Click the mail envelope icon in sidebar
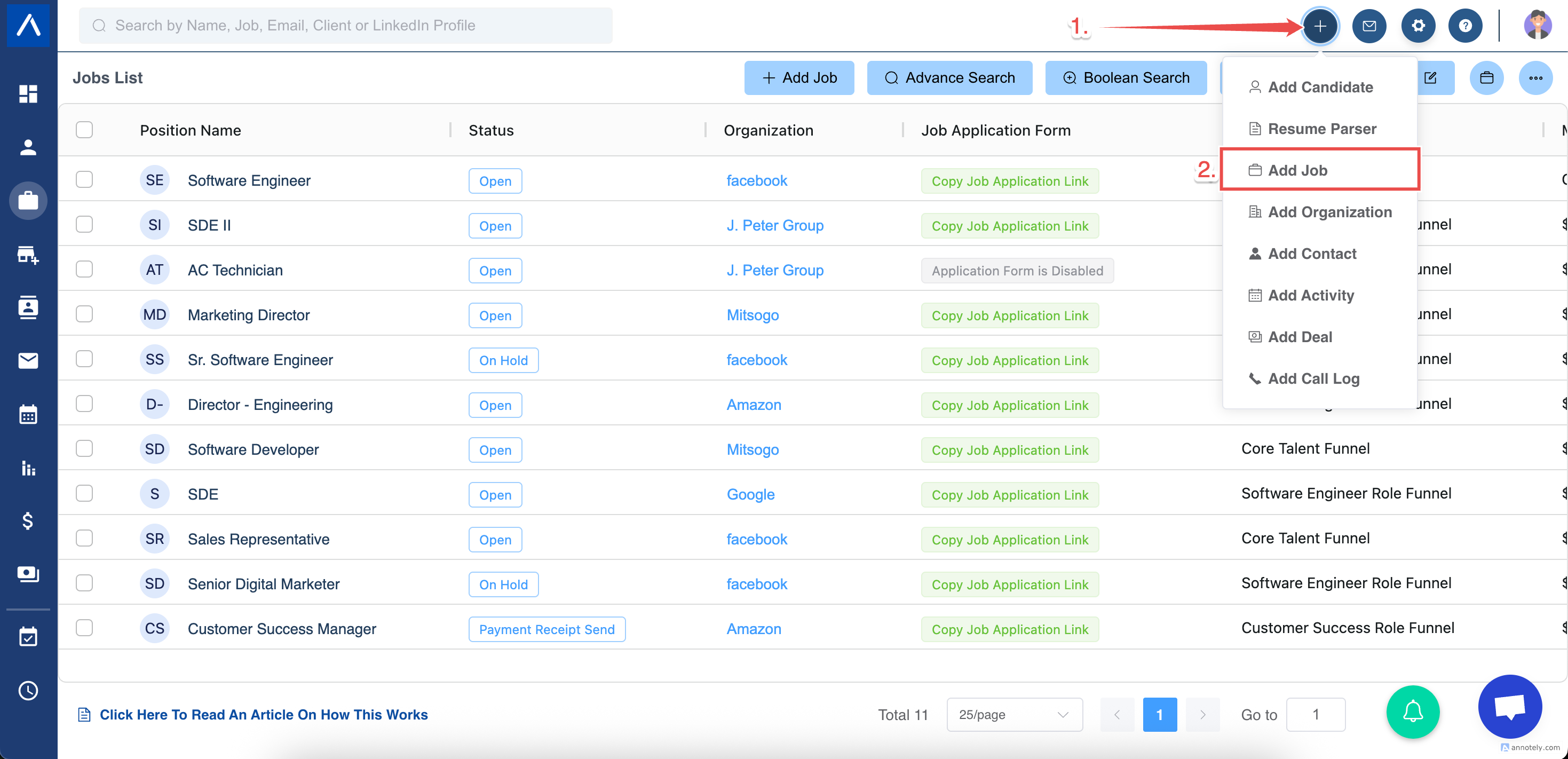Screen dimensions: 1568x759 pos(28,361)
